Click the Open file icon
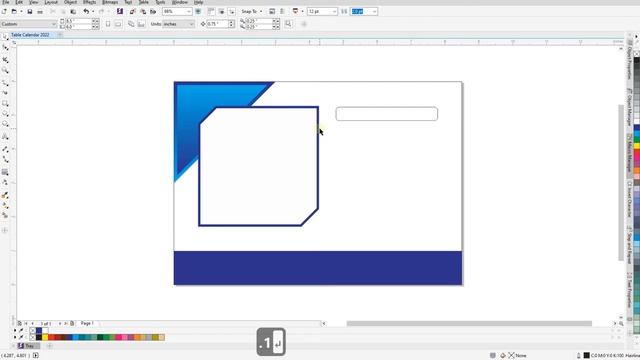Screen dimensions: 640x360 [14, 11]
